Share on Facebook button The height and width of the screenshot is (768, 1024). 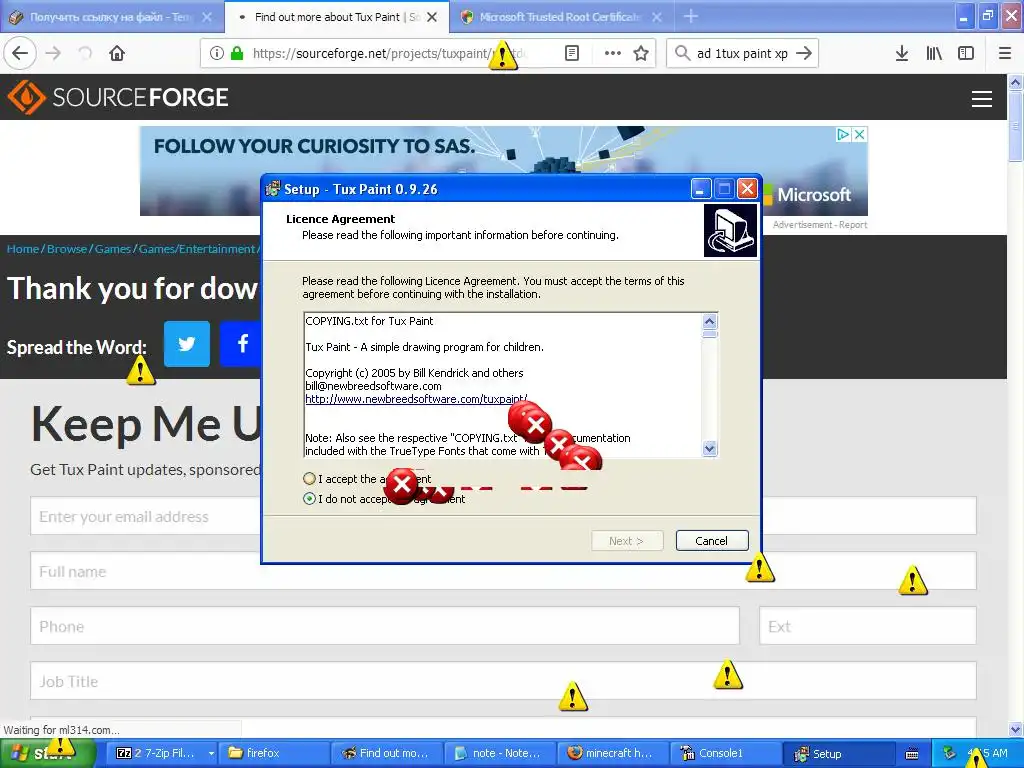(241, 344)
